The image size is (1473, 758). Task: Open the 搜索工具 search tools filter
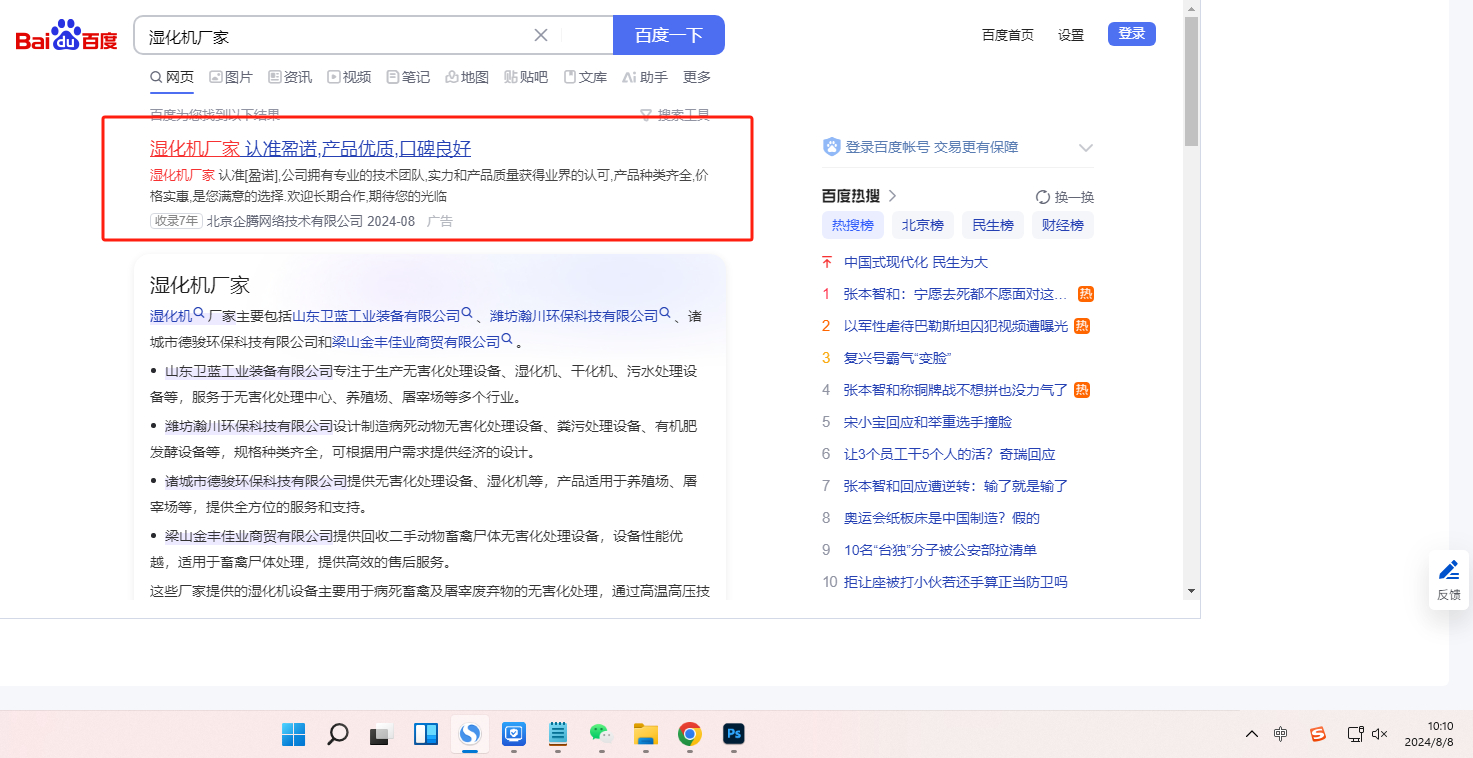point(675,115)
